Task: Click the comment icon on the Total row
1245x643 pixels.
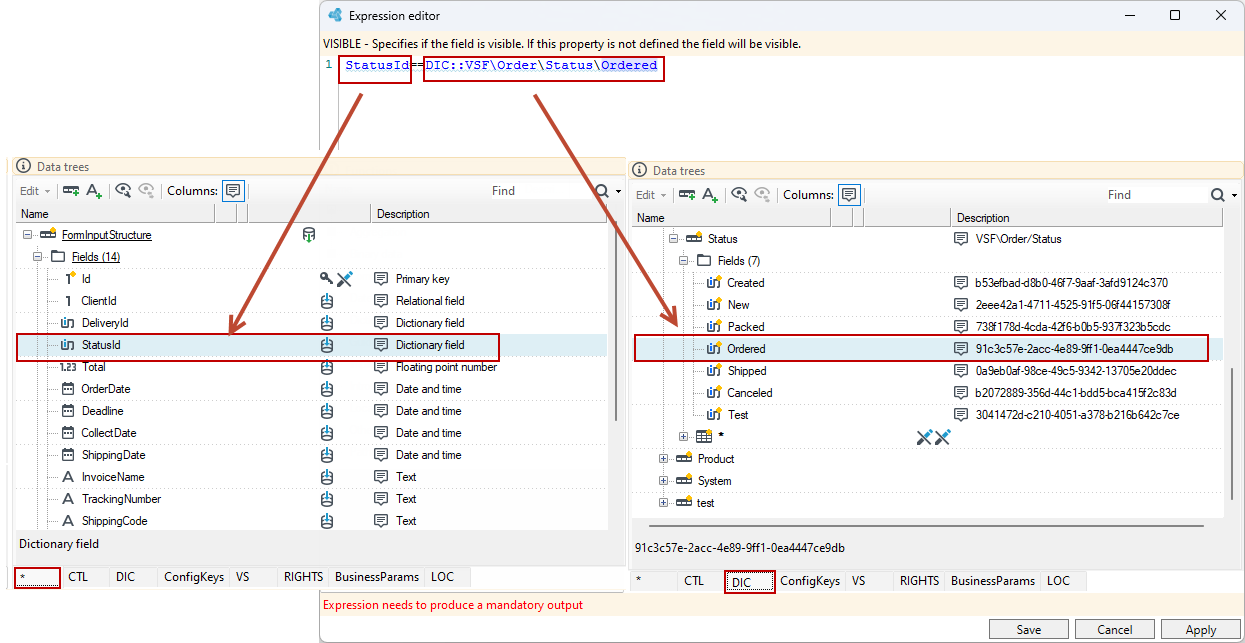Action: pos(381,367)
